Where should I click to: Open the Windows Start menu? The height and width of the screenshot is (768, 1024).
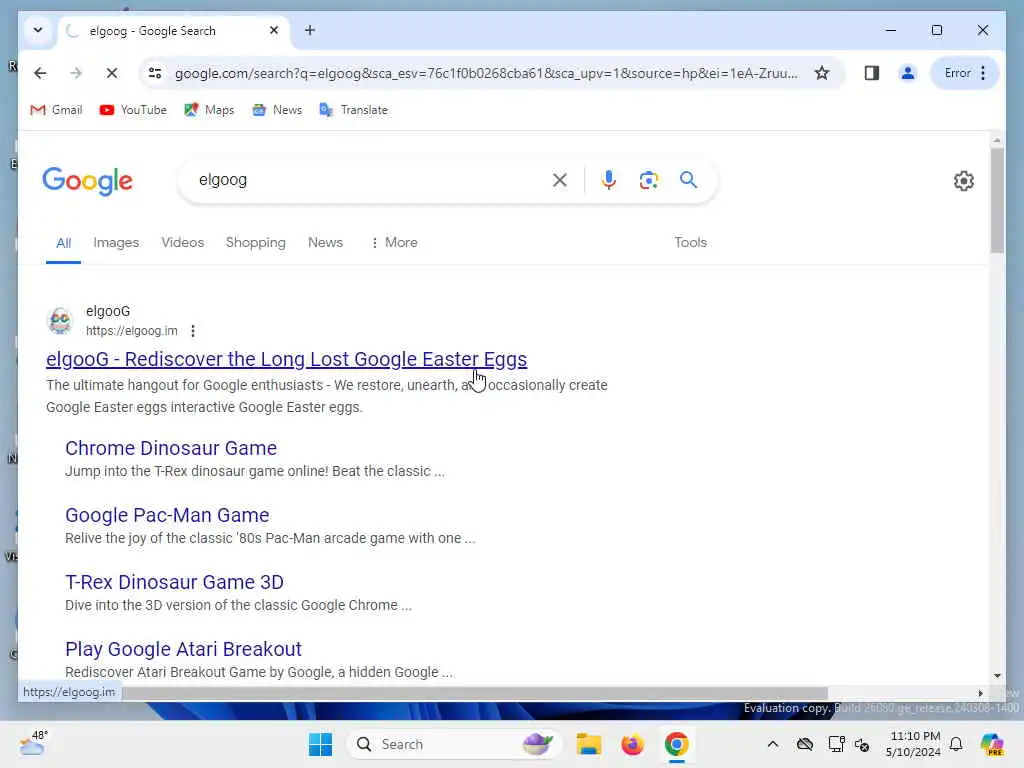tap(320, 744)
